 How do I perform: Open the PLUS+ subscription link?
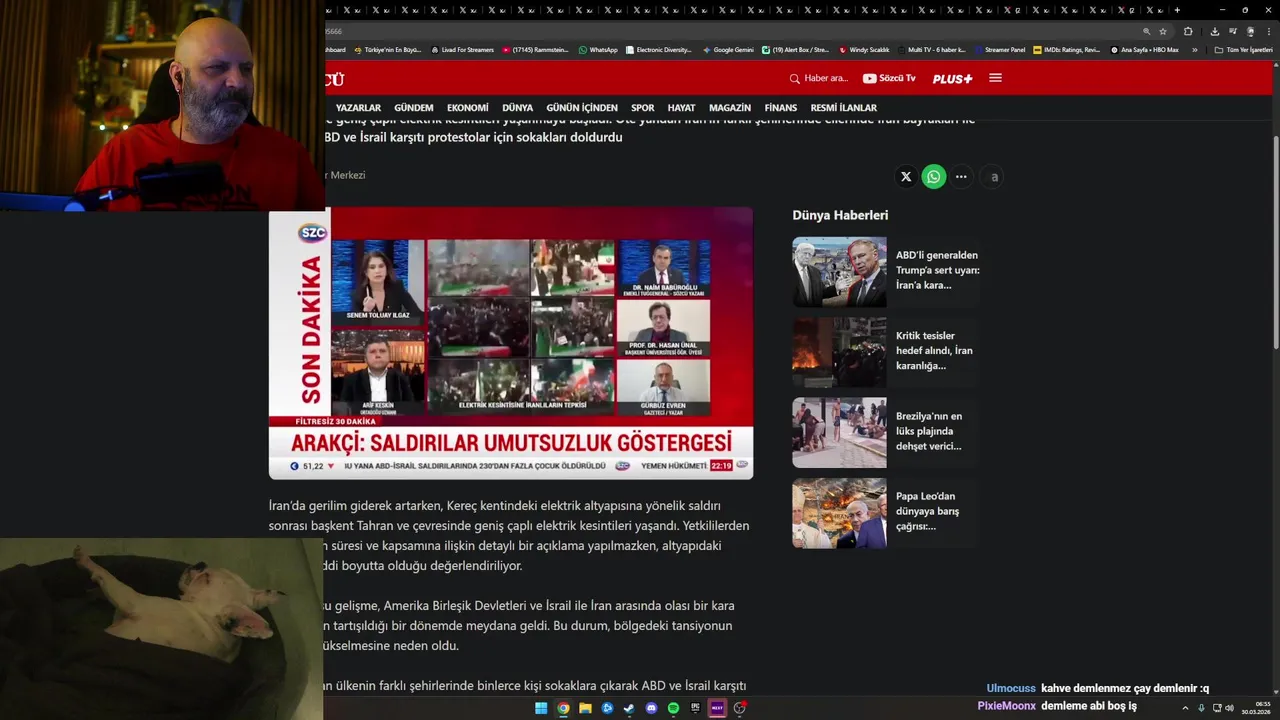point(952,78)
